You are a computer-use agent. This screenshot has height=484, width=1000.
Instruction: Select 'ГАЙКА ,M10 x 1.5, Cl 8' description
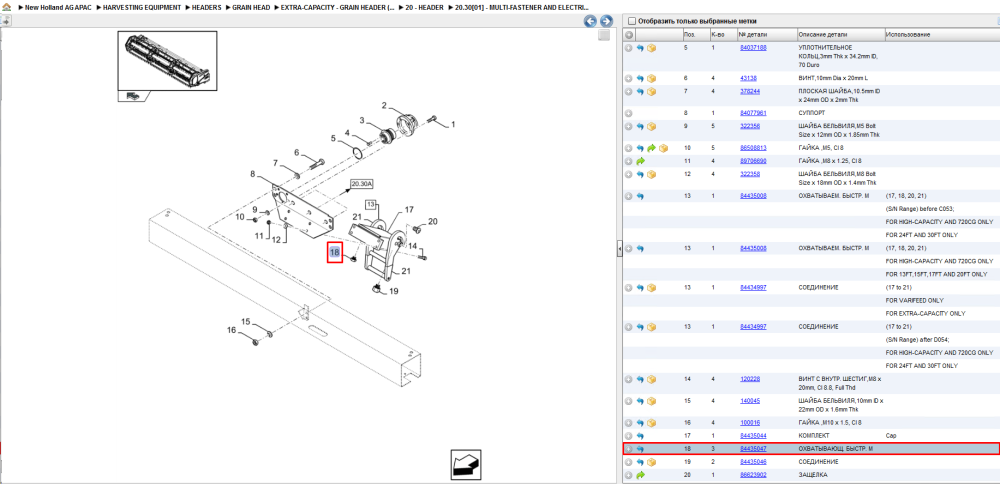pyautogui.click(x=830, y=423)
